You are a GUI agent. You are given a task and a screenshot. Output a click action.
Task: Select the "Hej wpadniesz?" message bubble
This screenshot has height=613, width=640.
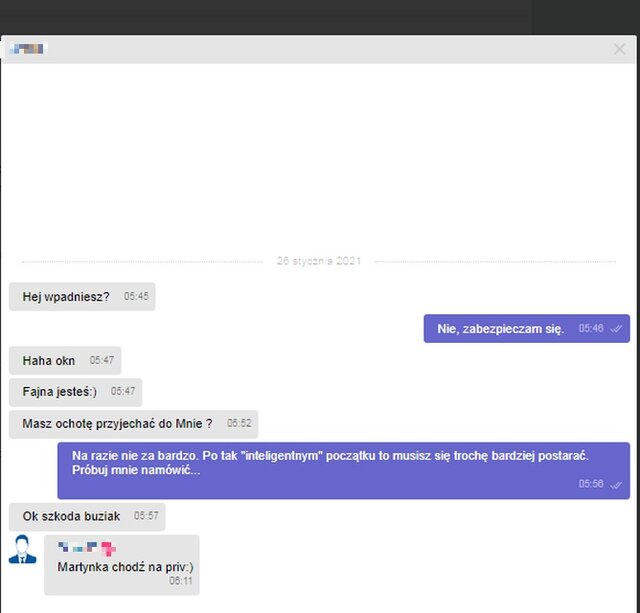click(66, 297)
